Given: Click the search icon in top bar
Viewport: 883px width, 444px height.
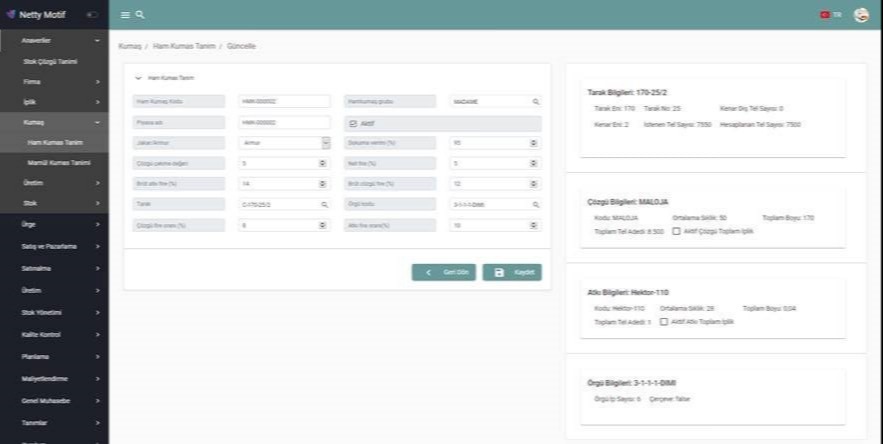Looking at the screenshot, I should pyautogui.click(x=140, y=15).
